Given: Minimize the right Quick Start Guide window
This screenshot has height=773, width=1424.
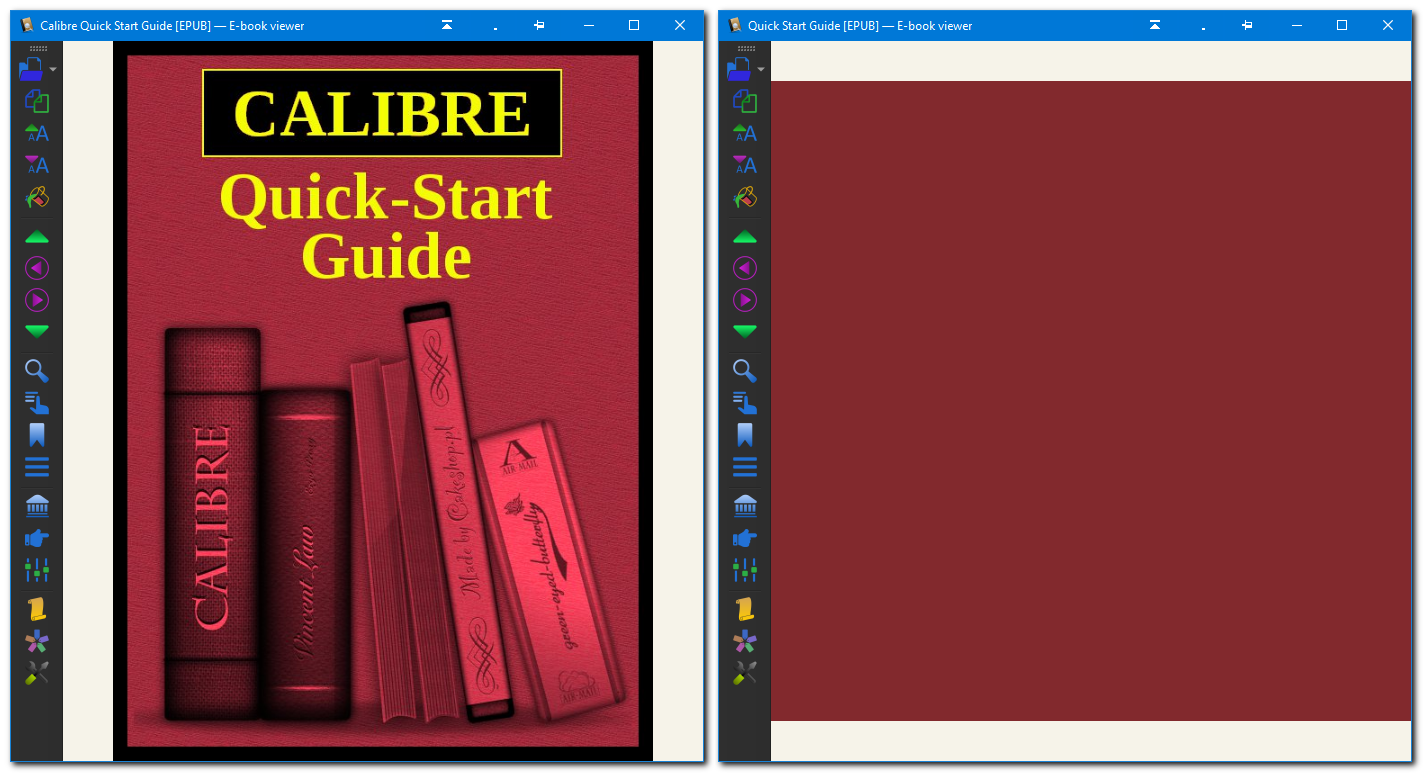Looking at the screenshot, I should (x=1296, y=25).
